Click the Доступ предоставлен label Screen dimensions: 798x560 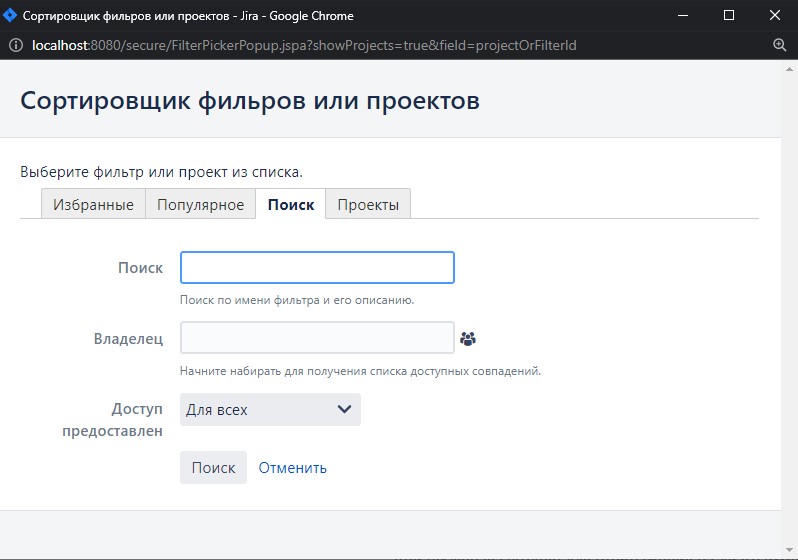click(x=112, y=420)
